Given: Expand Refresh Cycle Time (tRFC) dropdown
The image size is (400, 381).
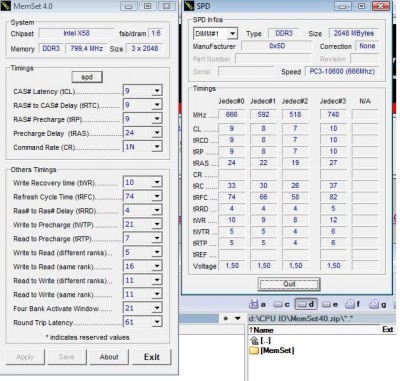Looking at the screenshot, I should pos(157,196).
